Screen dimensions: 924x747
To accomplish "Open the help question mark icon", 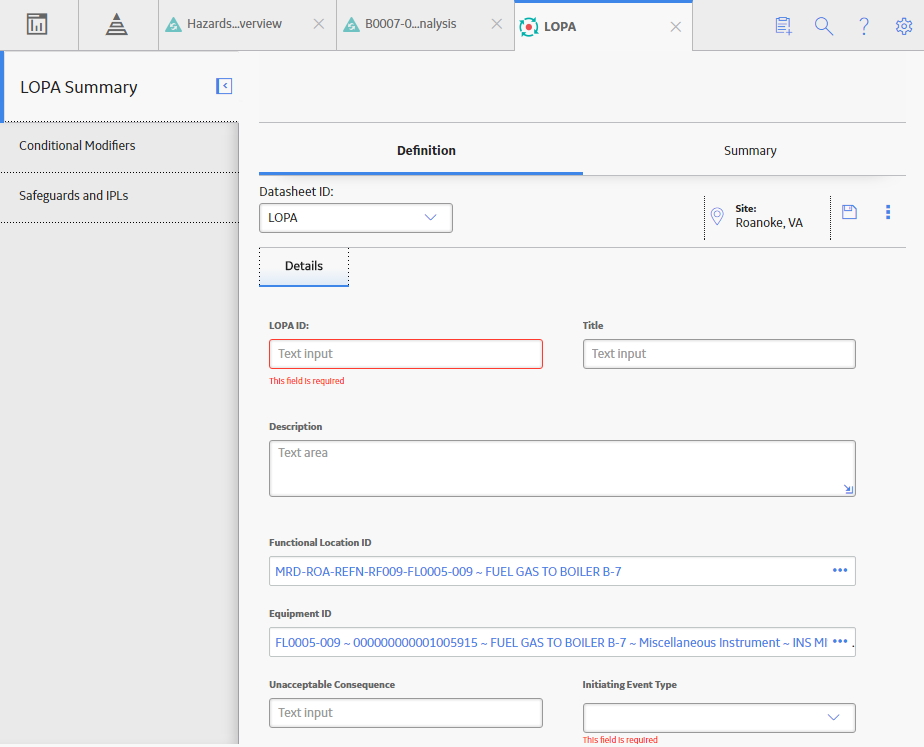I will click(864, 26).
